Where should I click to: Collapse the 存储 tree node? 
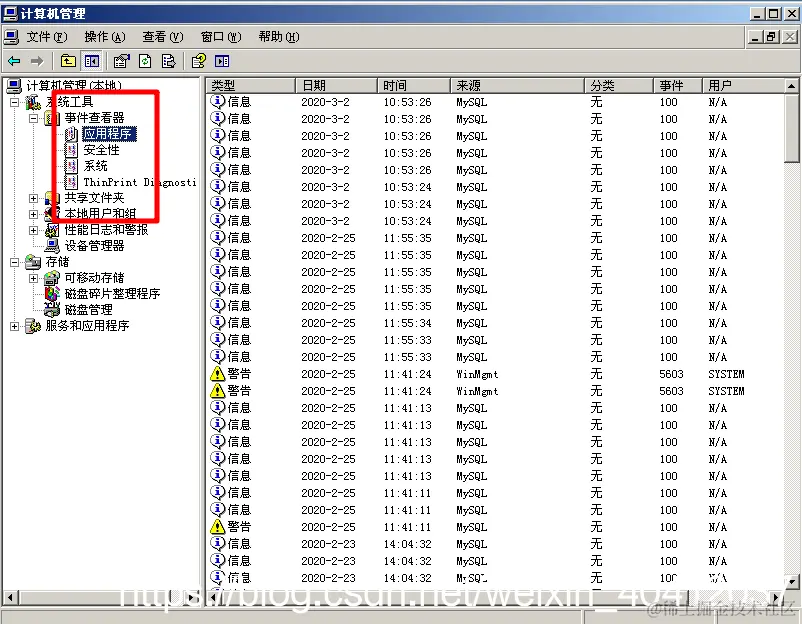click(x=15, y=262)
